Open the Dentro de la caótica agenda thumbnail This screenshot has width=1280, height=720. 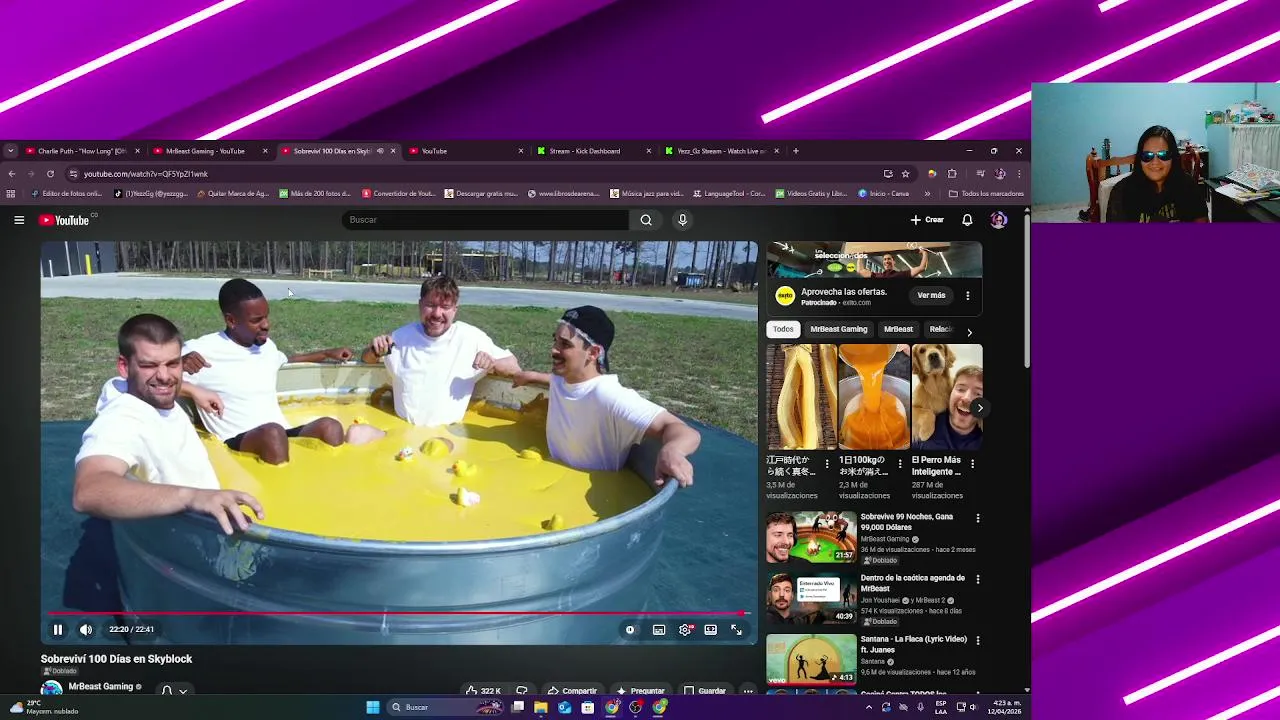tap(811, 599)
